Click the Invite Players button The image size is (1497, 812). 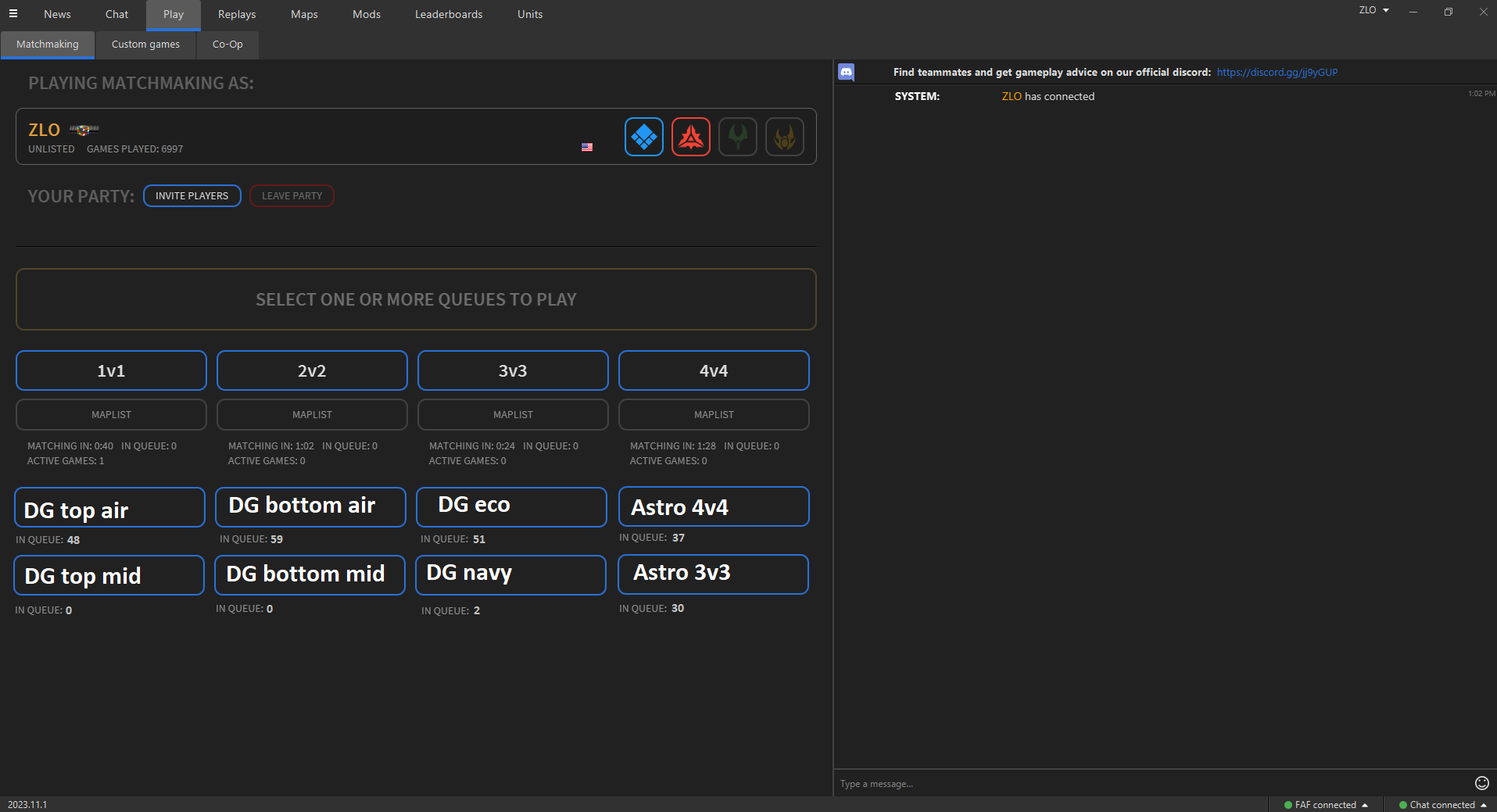click(x=192, y=196)
